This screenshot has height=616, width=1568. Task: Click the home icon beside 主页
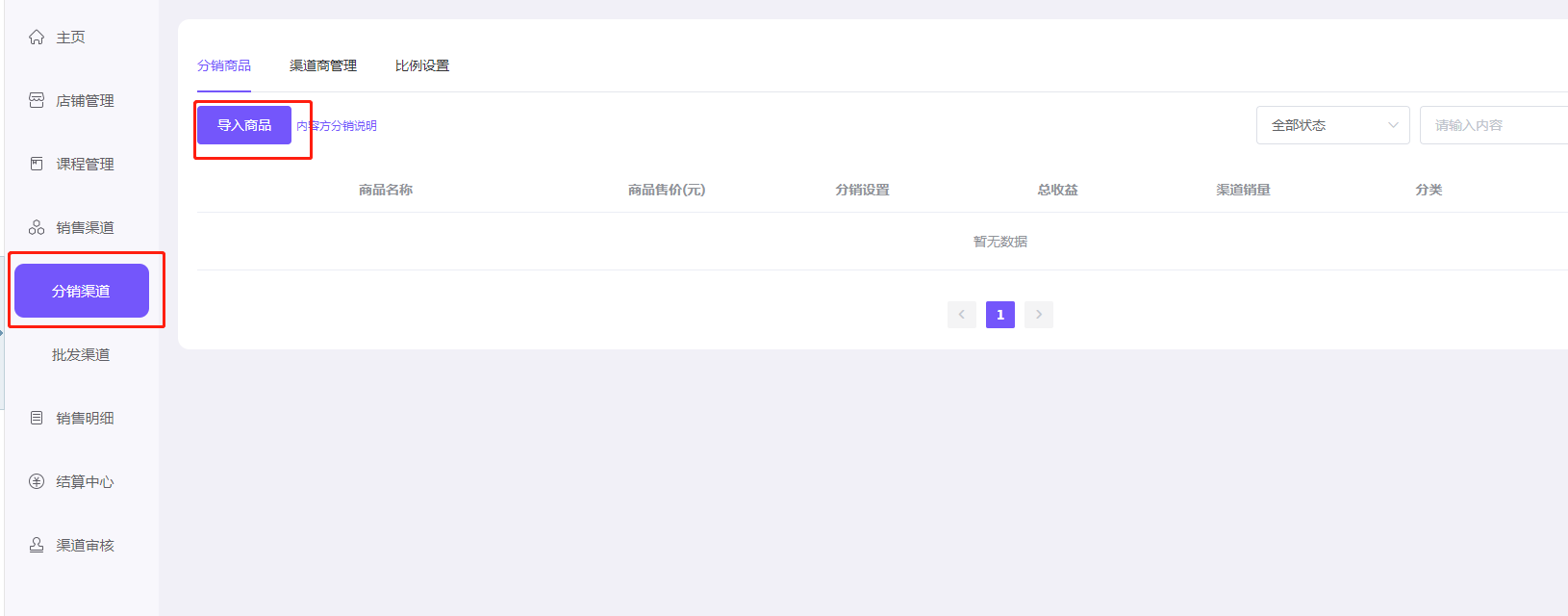pos(37,38)
